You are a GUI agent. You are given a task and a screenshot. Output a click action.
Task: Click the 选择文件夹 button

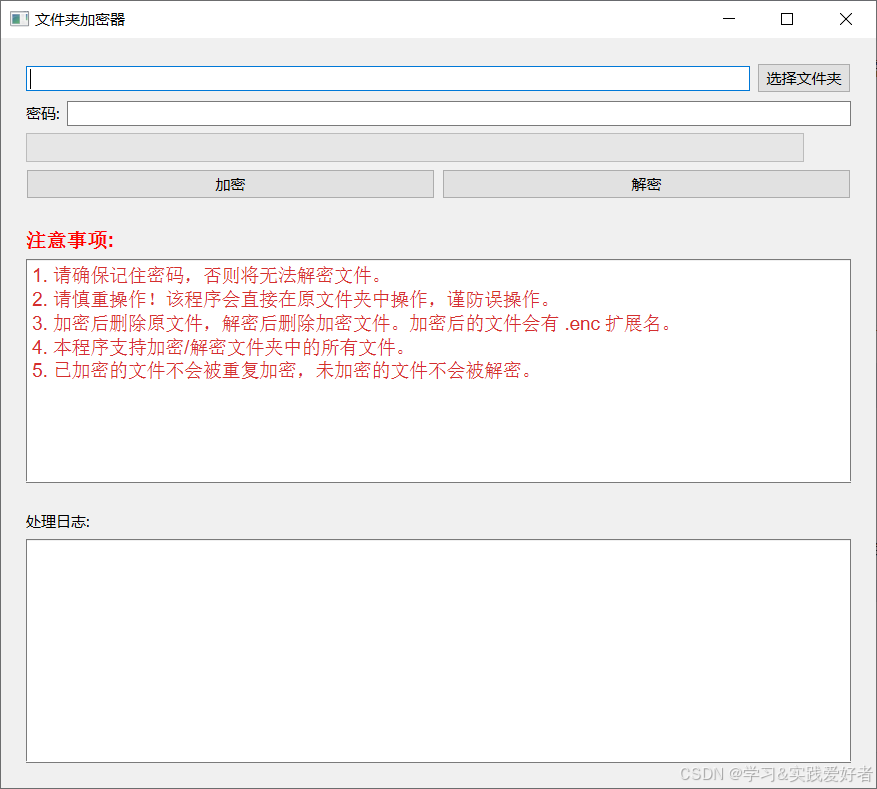tap(804, 78)
